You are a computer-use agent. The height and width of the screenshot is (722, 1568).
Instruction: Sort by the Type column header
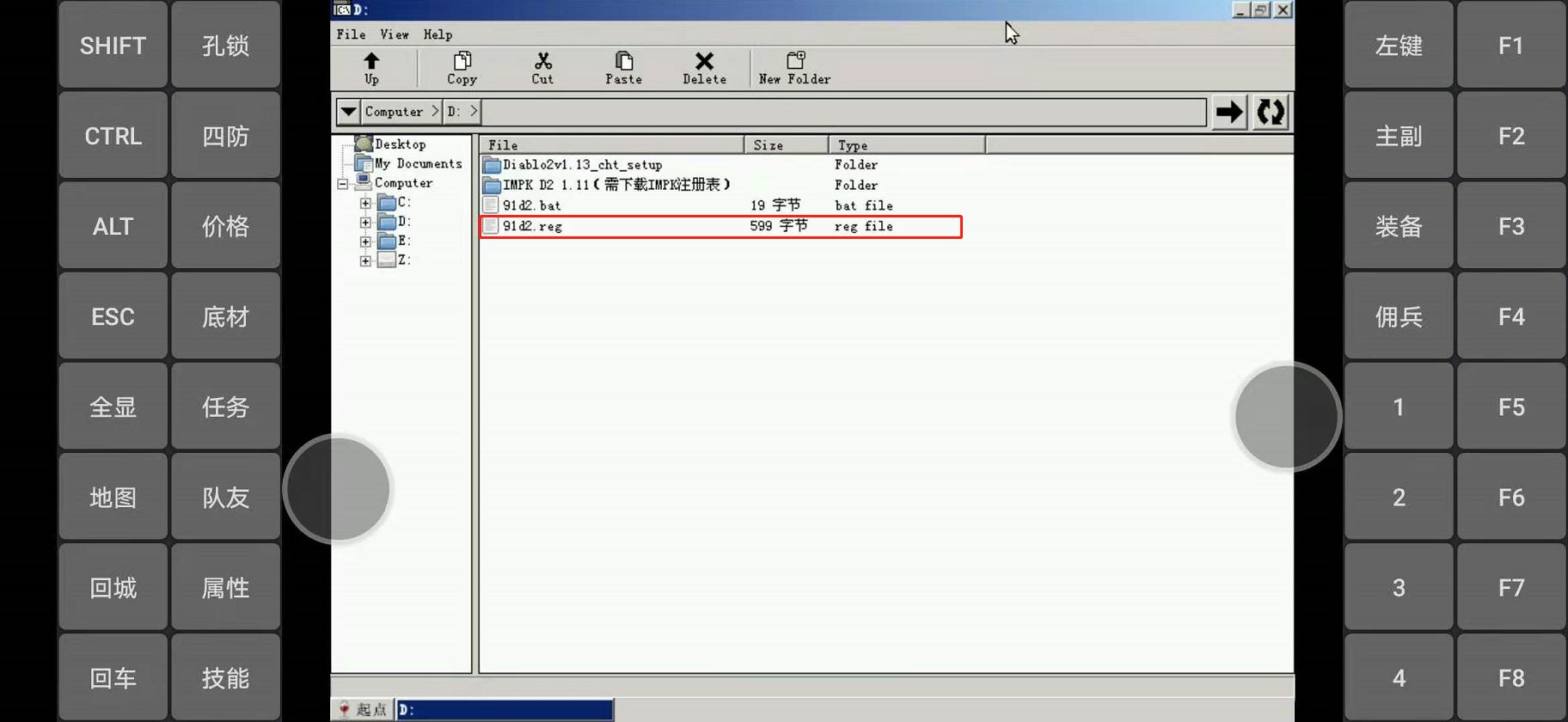907,144
